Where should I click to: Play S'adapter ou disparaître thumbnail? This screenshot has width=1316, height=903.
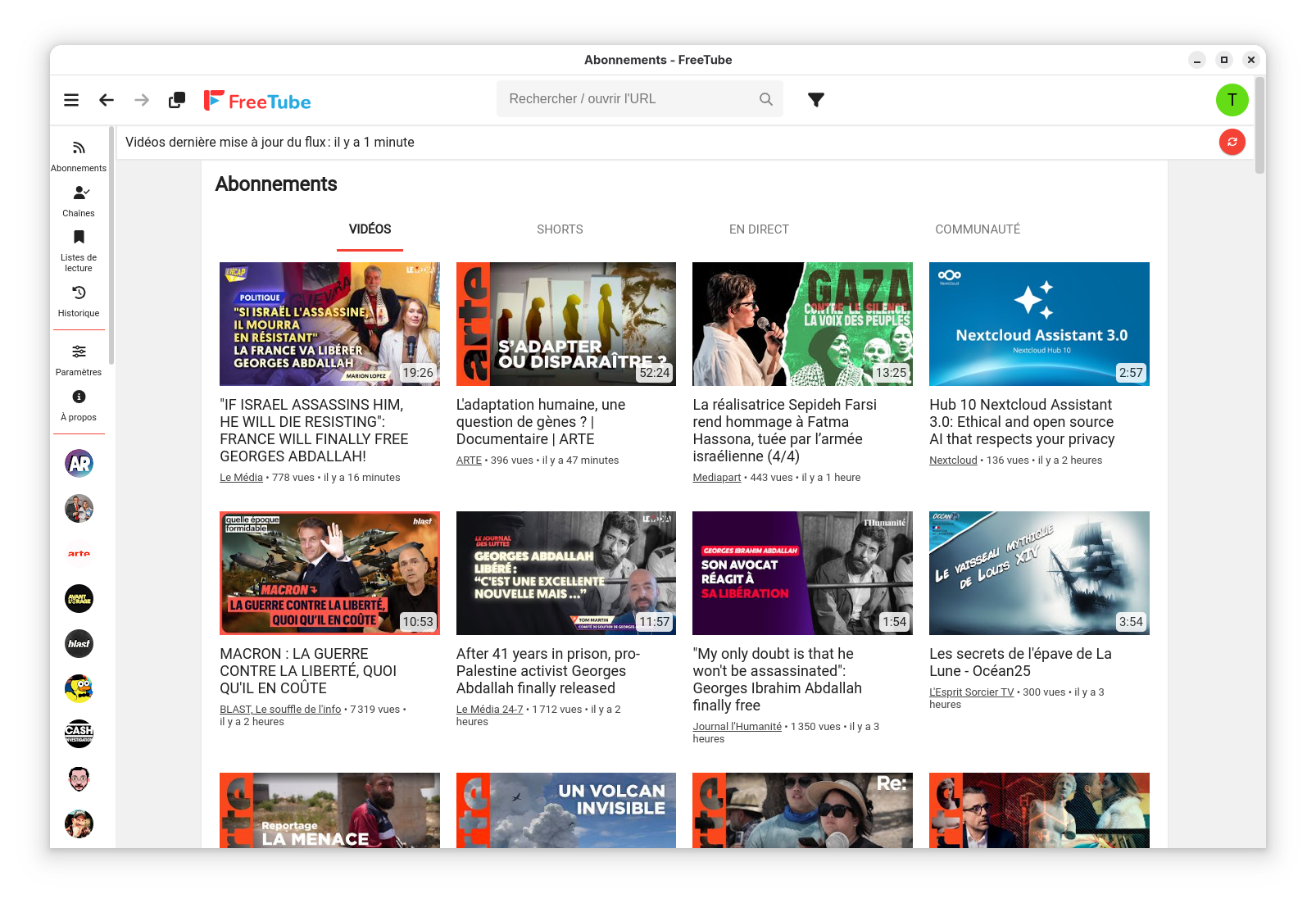pyautogui.click(x=566, y=324)
